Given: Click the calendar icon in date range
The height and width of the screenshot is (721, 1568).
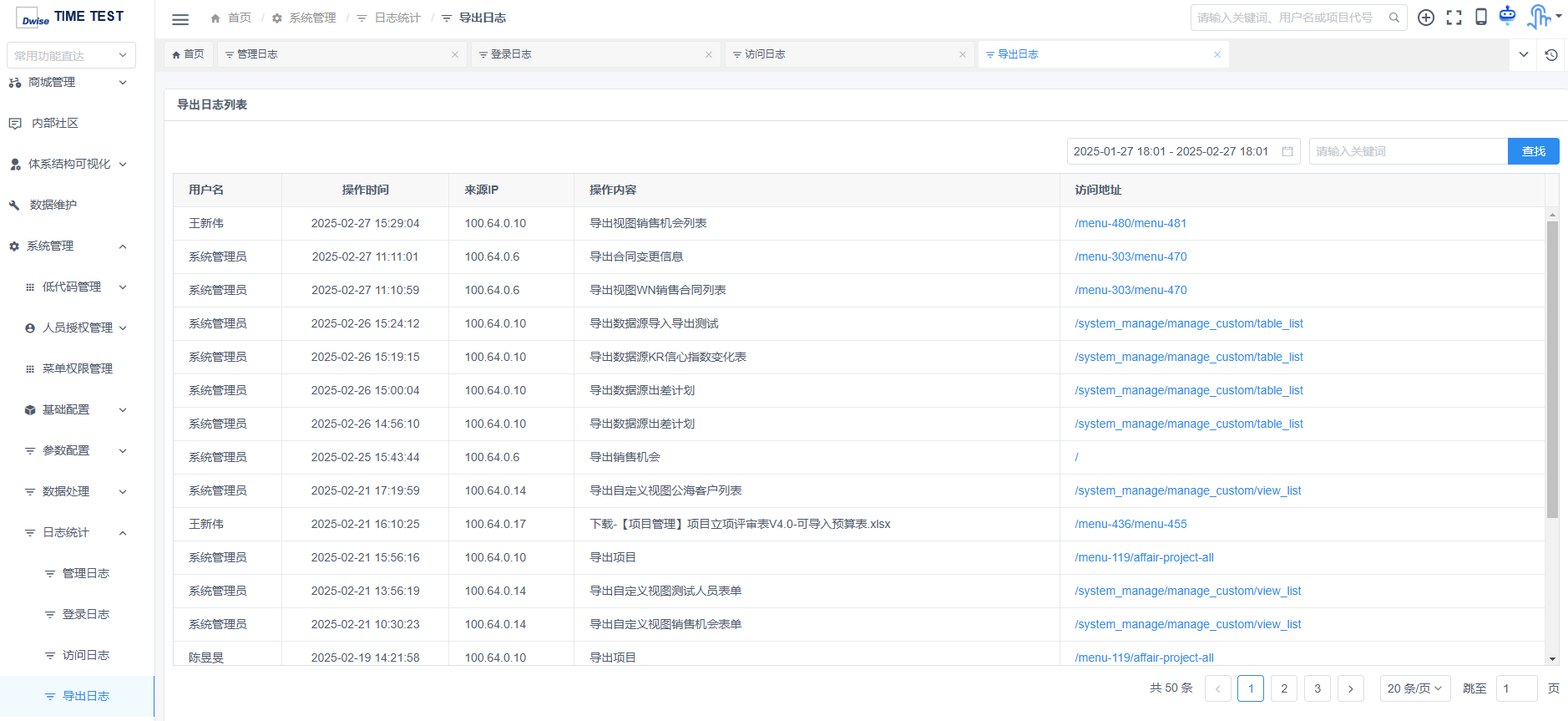Looking at the screenshot, I should [x=1287, y=151].
